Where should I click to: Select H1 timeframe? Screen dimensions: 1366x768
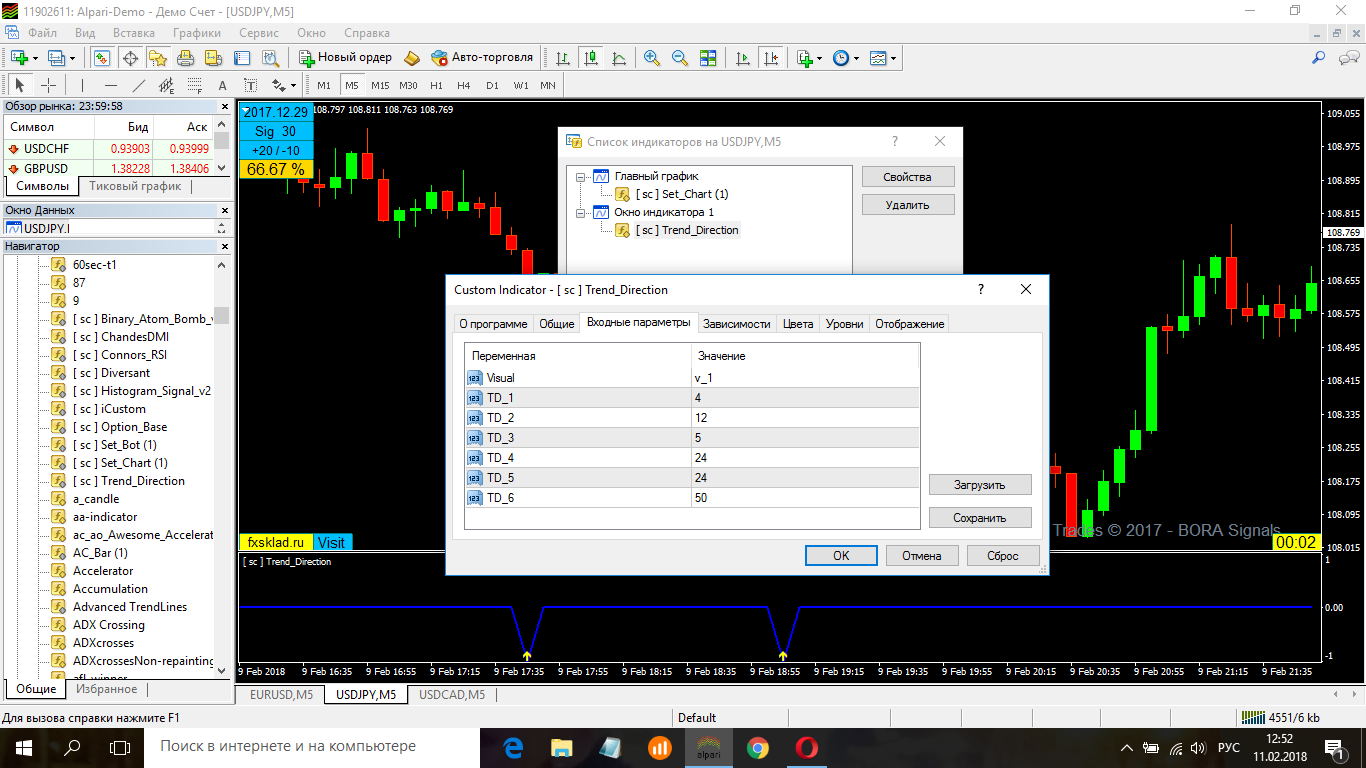coord(436,85)
